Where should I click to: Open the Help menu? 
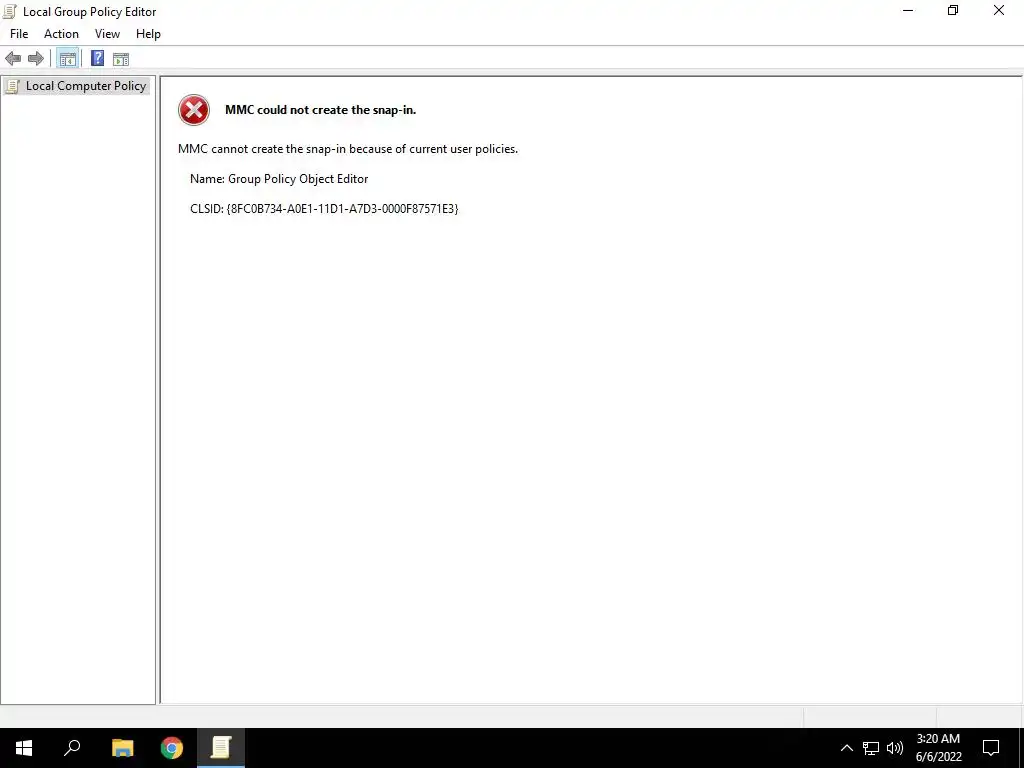[148, 34]
